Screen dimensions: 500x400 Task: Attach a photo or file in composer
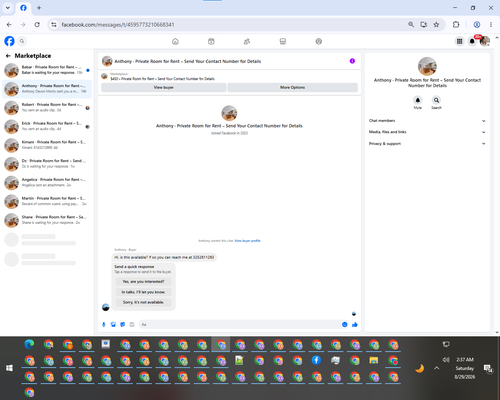(x=113, y=324)
